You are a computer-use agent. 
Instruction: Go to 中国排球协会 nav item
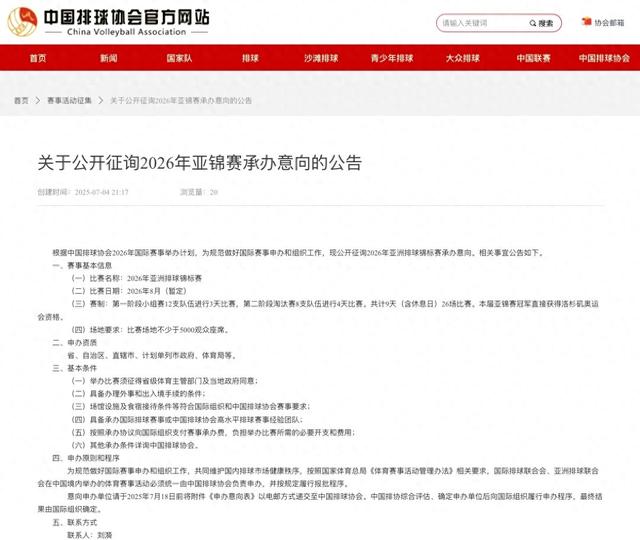click(602, 58)
